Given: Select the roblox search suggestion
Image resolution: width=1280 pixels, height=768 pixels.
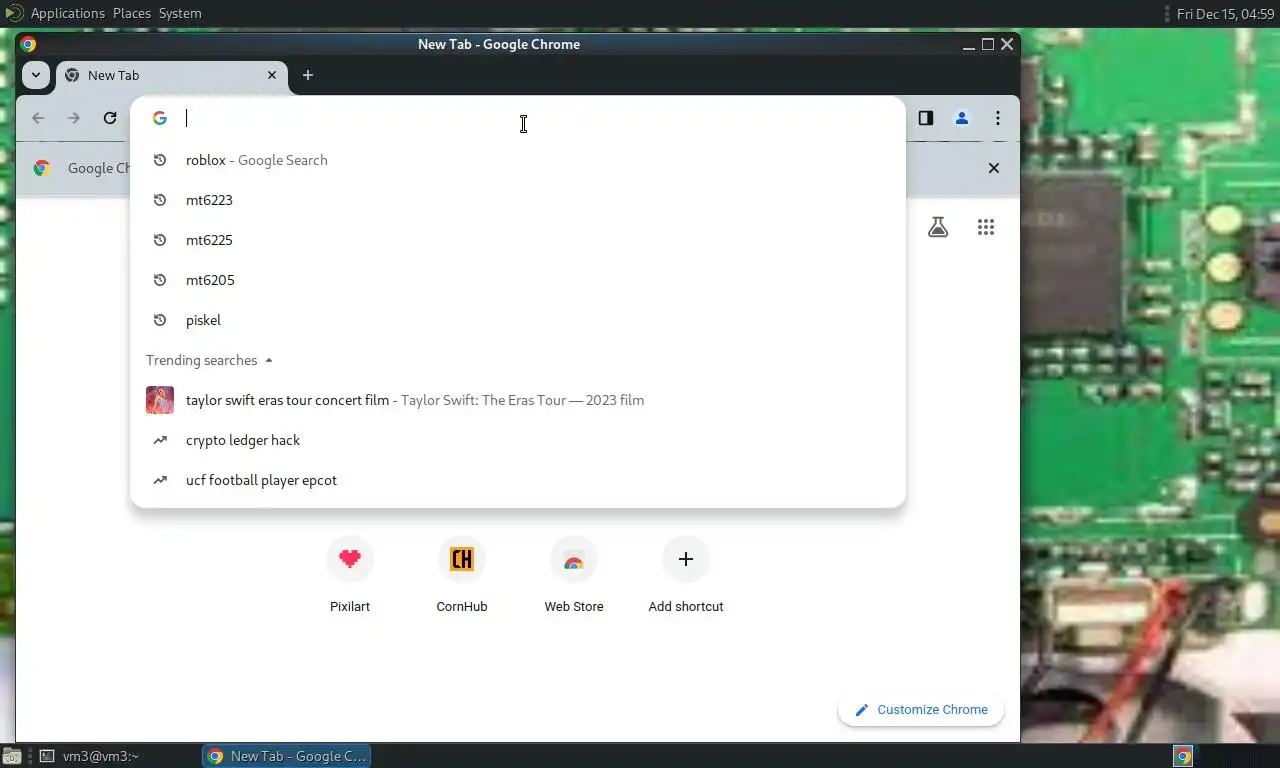Looking at the screenshot, I should coord(518,160).
